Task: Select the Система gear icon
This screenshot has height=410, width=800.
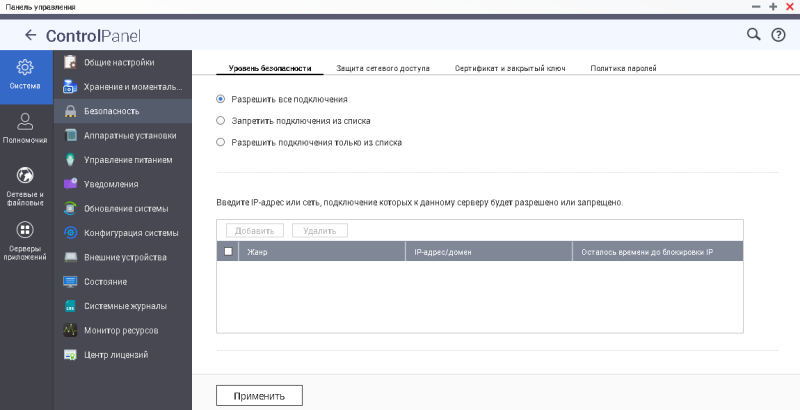Action: pos(25,67)
